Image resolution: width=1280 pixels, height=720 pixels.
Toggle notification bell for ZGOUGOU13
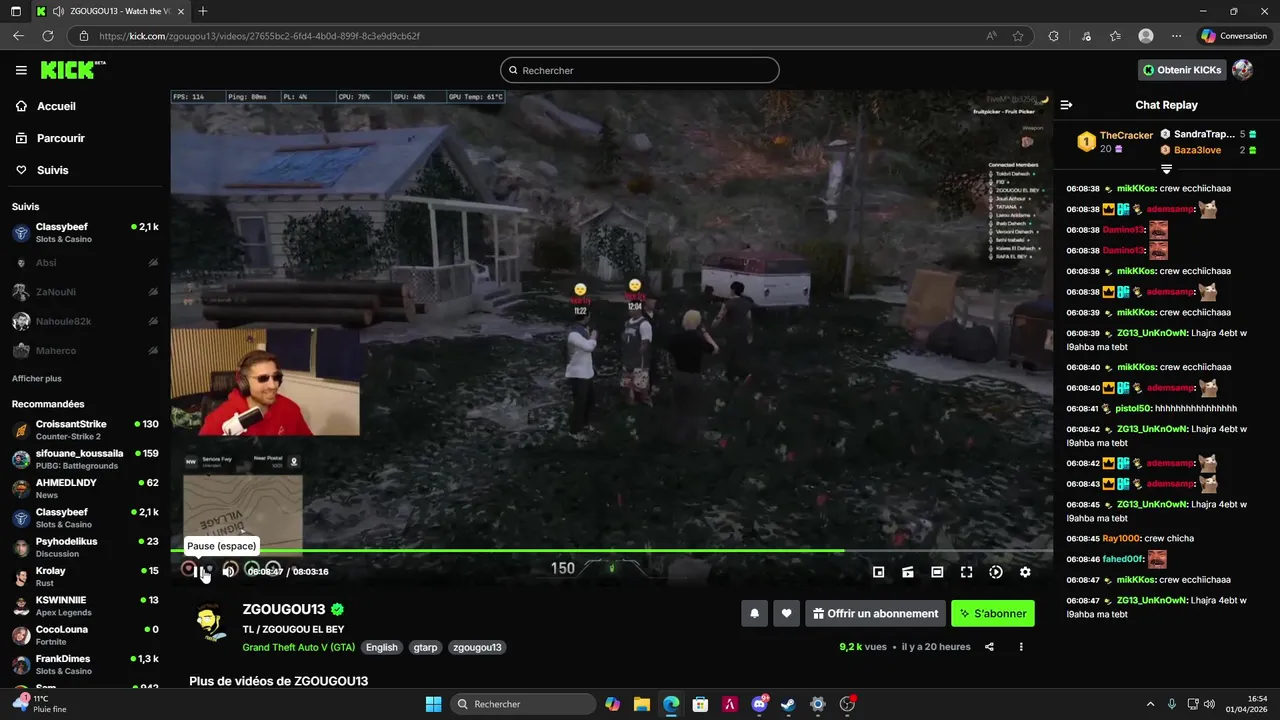pyautogui.click(x=755, y=614)
